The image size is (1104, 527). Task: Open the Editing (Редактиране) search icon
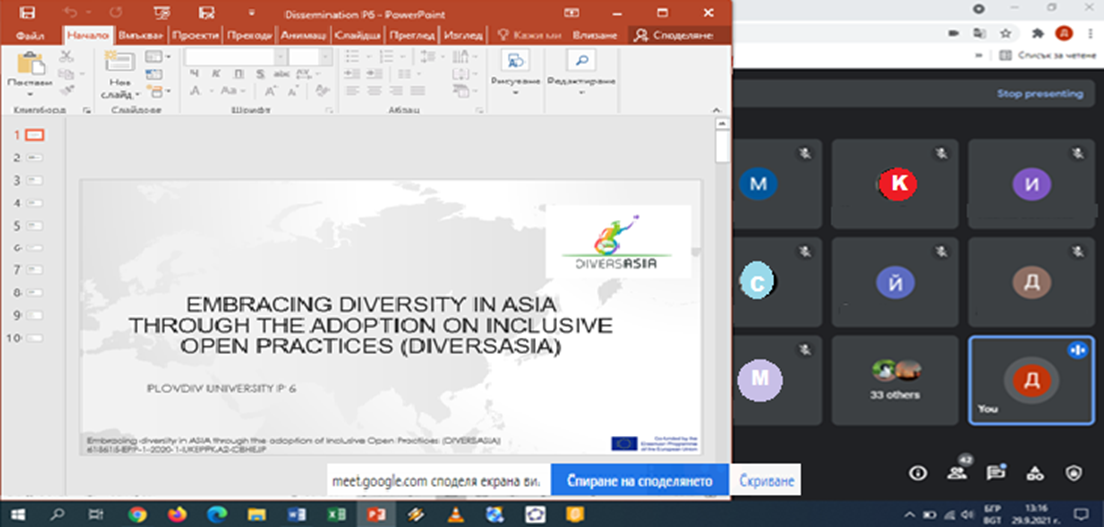(582, 62)
